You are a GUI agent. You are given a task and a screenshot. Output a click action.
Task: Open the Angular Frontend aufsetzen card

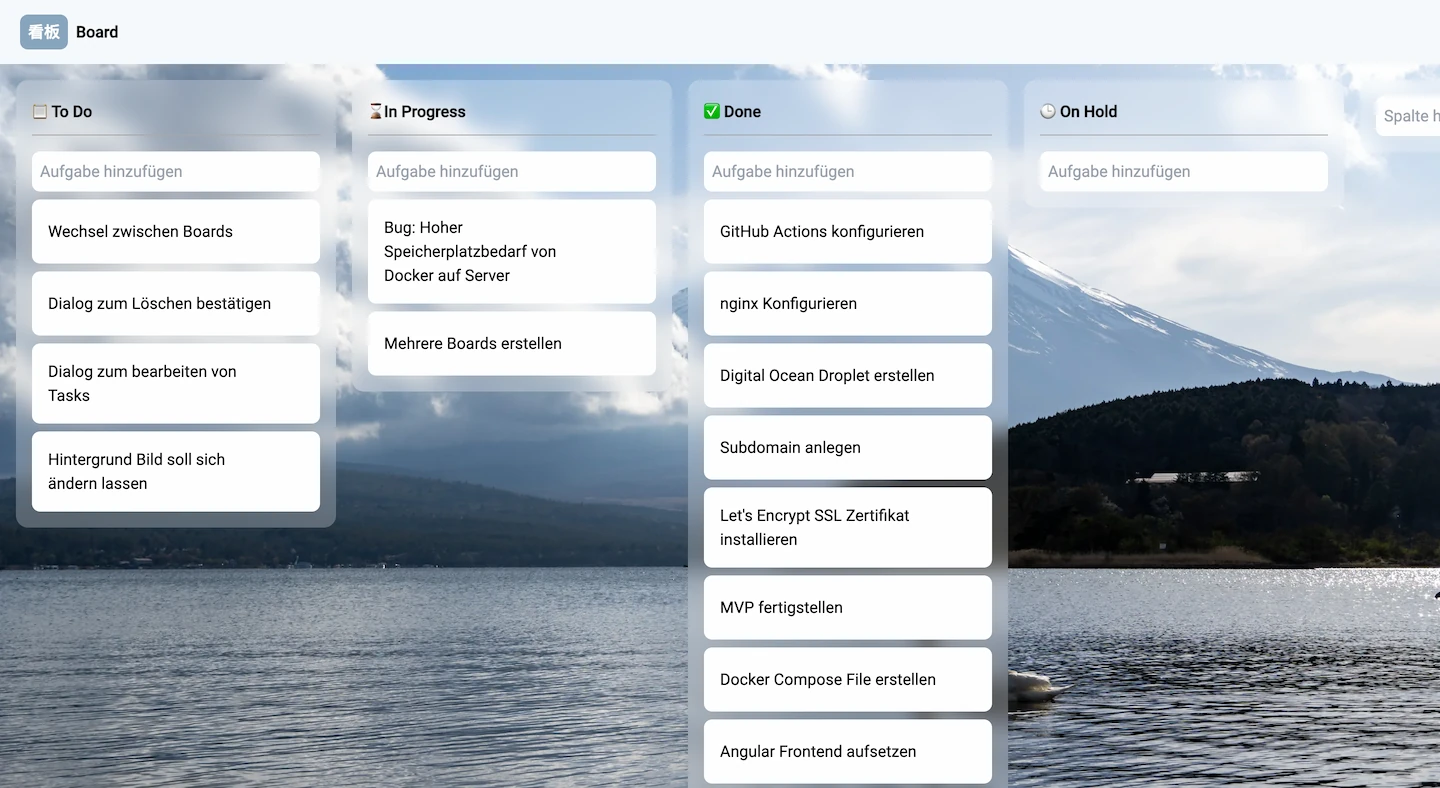pos(847,751)
